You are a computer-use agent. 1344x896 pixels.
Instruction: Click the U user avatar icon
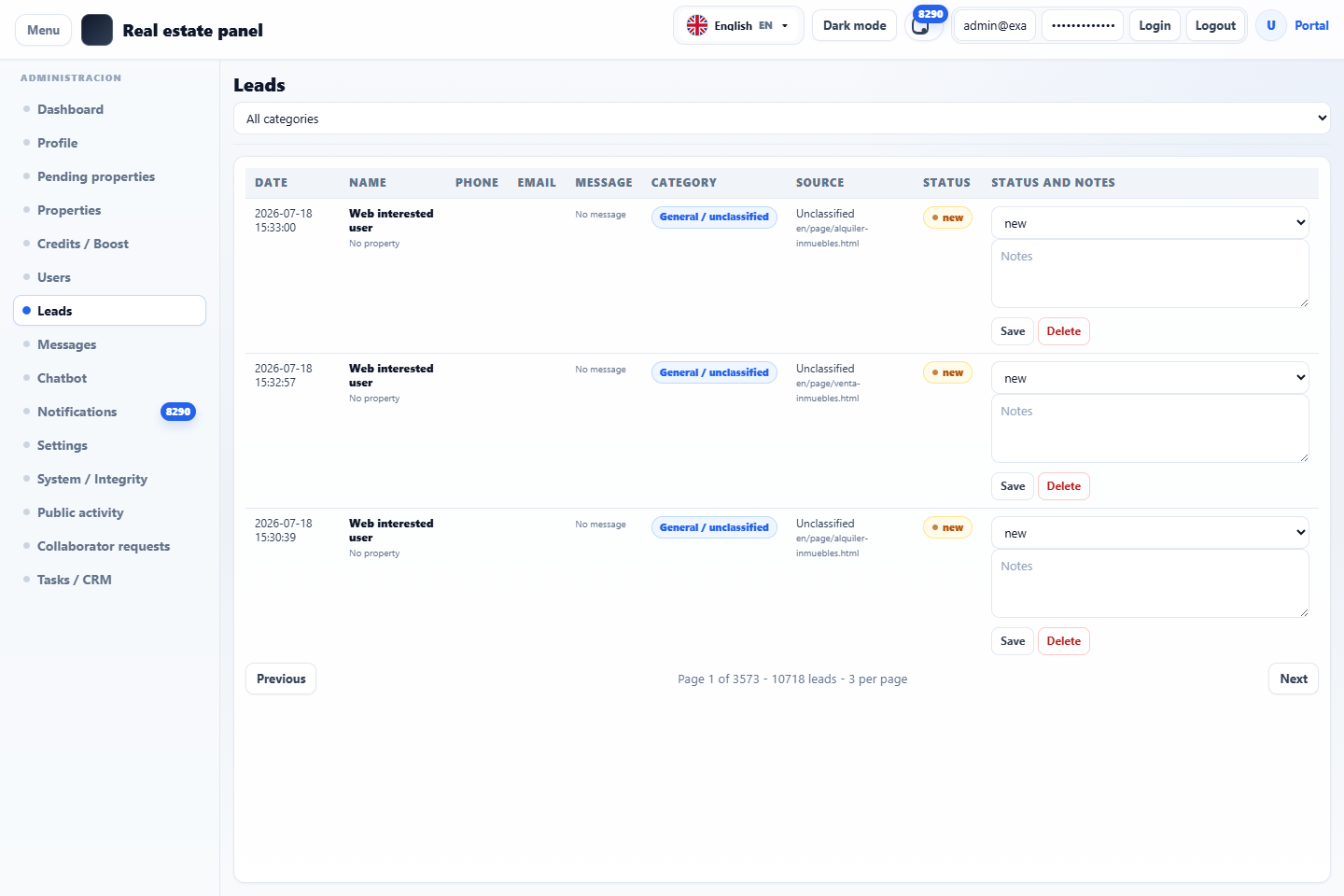[x=1270, y=25]
